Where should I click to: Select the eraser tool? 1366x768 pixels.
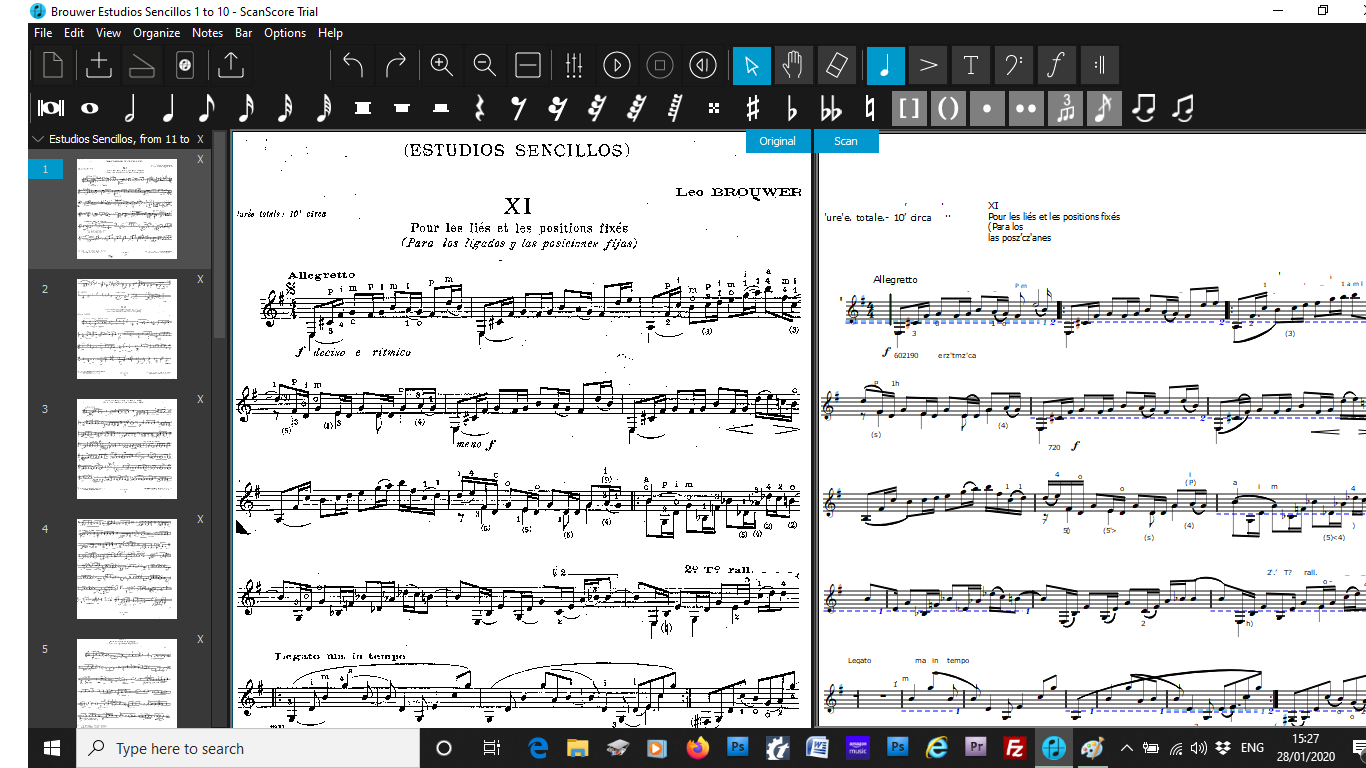(x=836, y=66)
